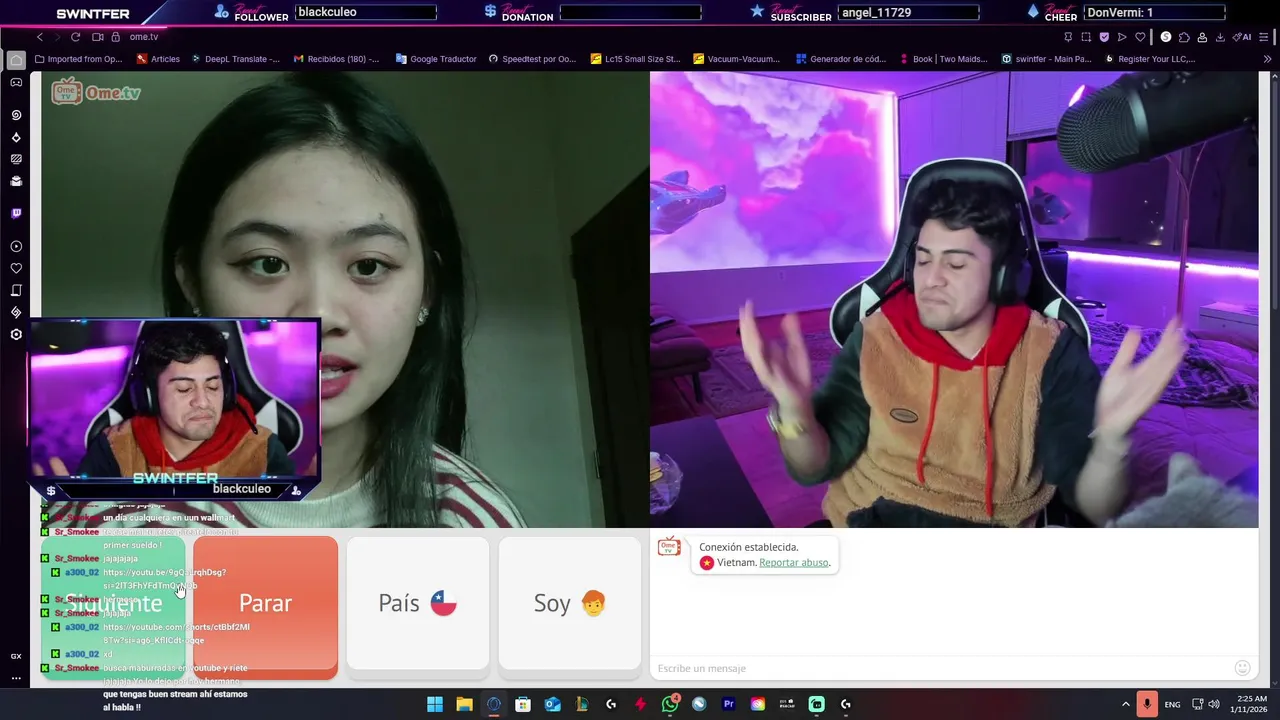Open Google Traductor bookmark
The image size is (1280, 720).
[436, 59]
